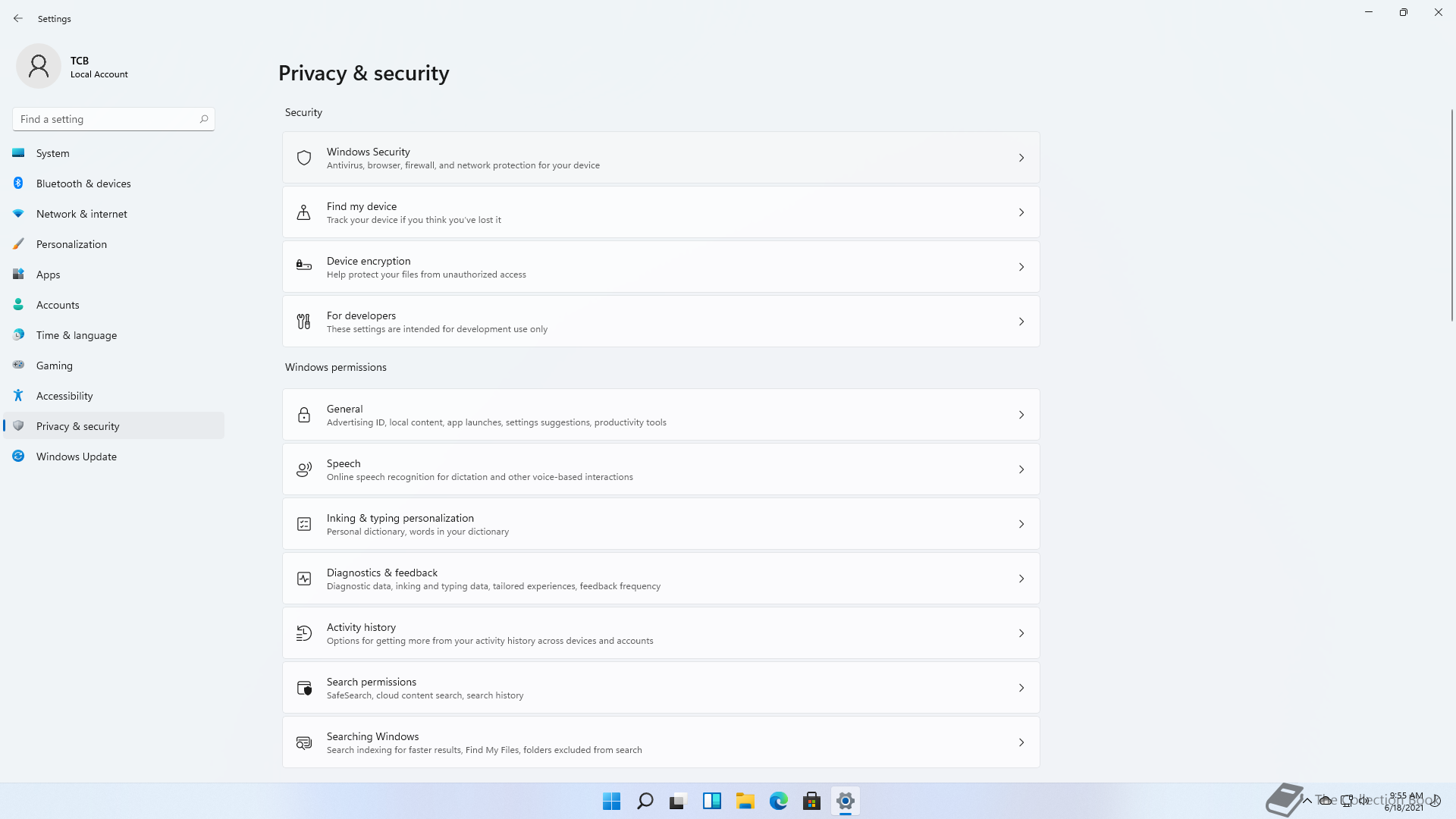Open For developers settings

661,322
